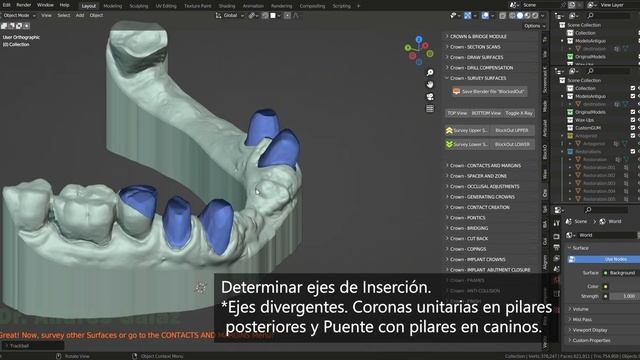
Task: Click yellow Color socket dot in World surface
Action: click(x=605, y=287)
